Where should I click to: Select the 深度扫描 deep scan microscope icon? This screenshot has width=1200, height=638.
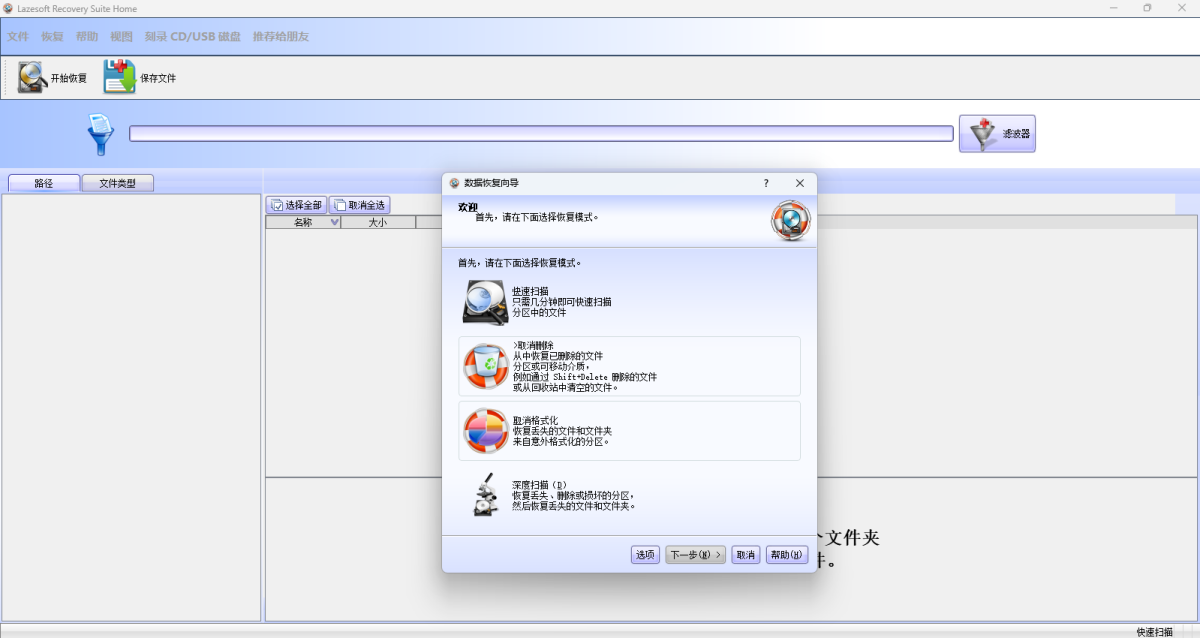click(x=485, y=494)
